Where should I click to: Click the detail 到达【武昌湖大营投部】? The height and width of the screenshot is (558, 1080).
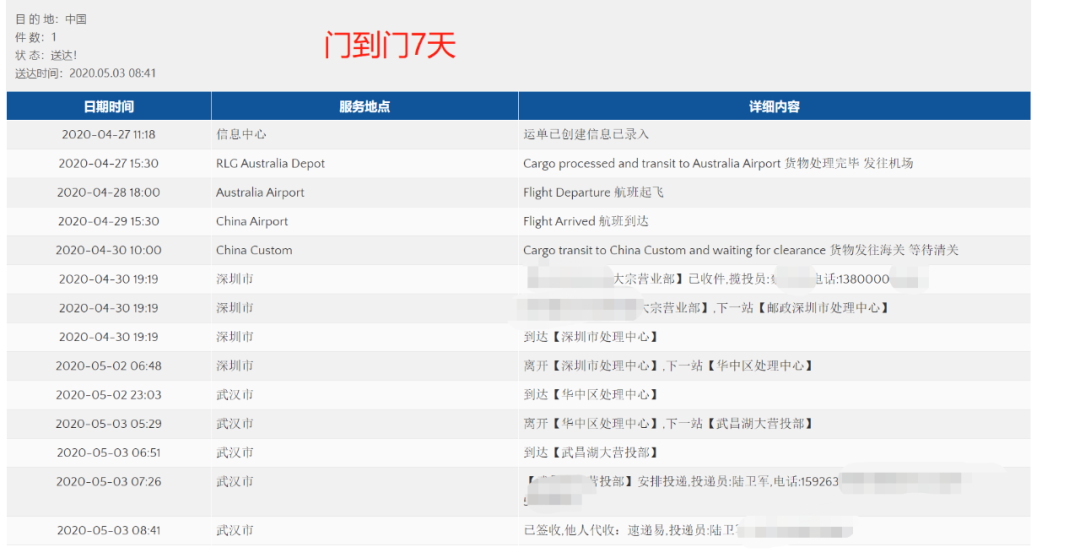(x=591, y=453)
